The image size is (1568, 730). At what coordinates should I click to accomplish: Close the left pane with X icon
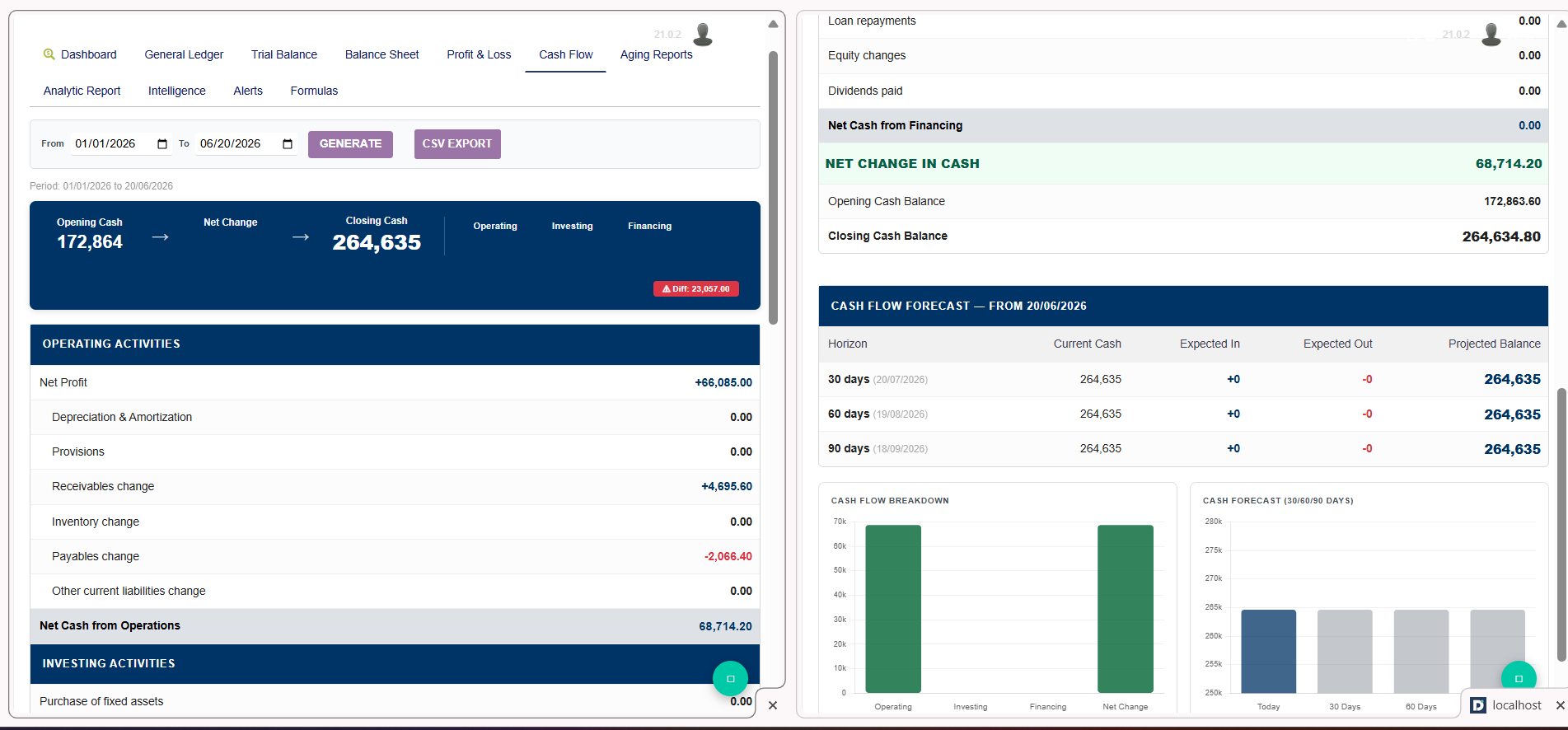point(773,705)
